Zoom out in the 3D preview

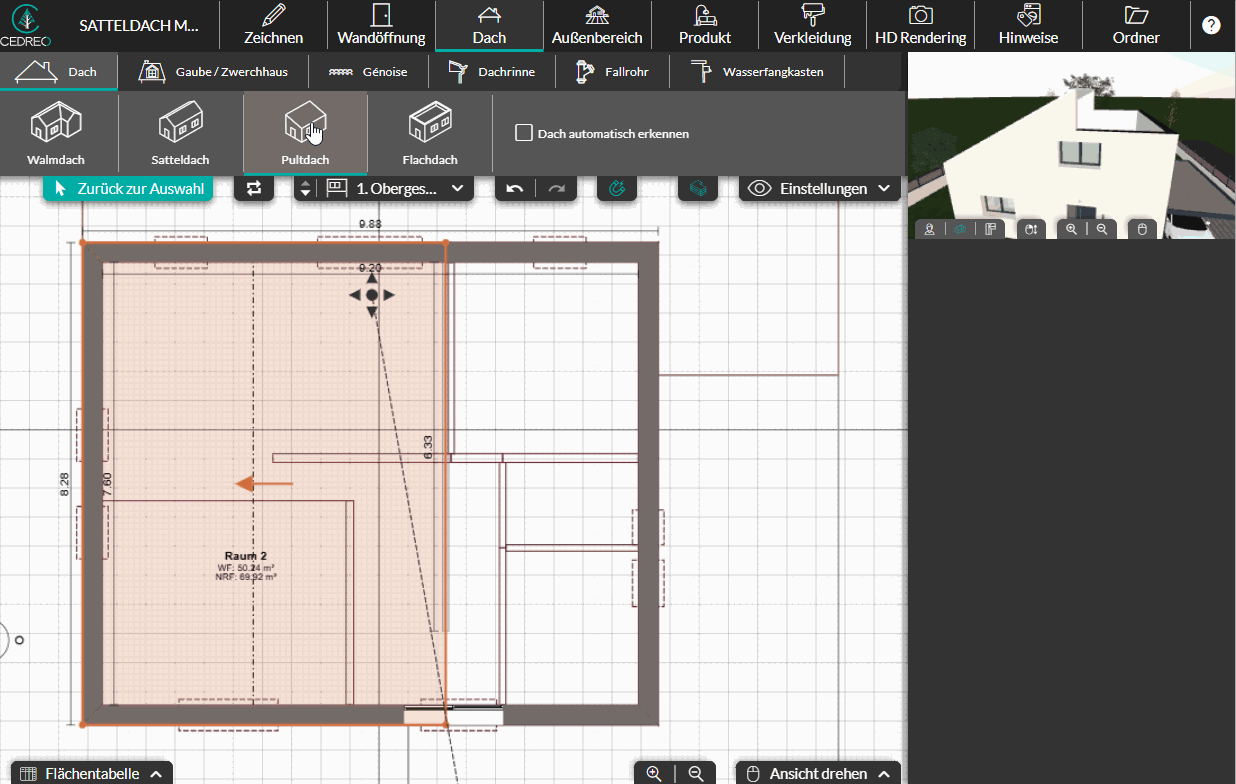click(x=1102, y=229)
